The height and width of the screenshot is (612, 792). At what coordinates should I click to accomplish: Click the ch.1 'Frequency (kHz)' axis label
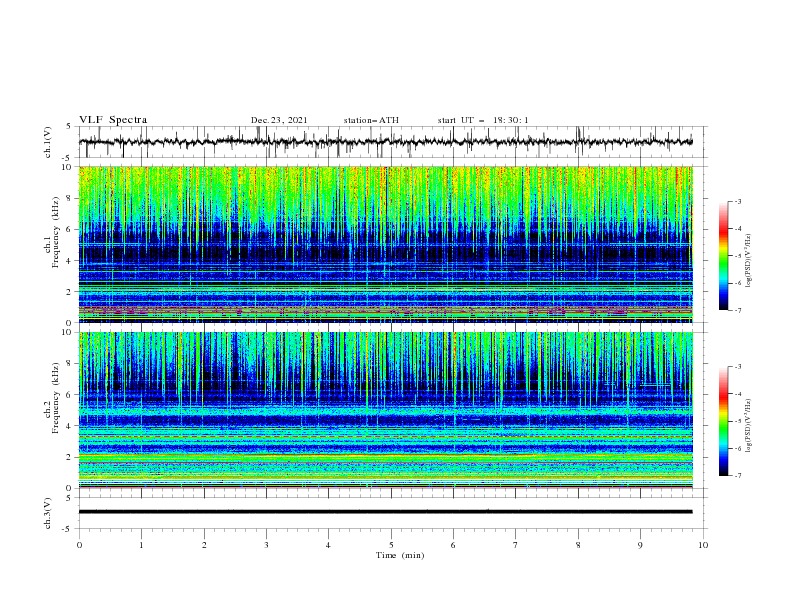pyautogui.click(x=56, y=230)
